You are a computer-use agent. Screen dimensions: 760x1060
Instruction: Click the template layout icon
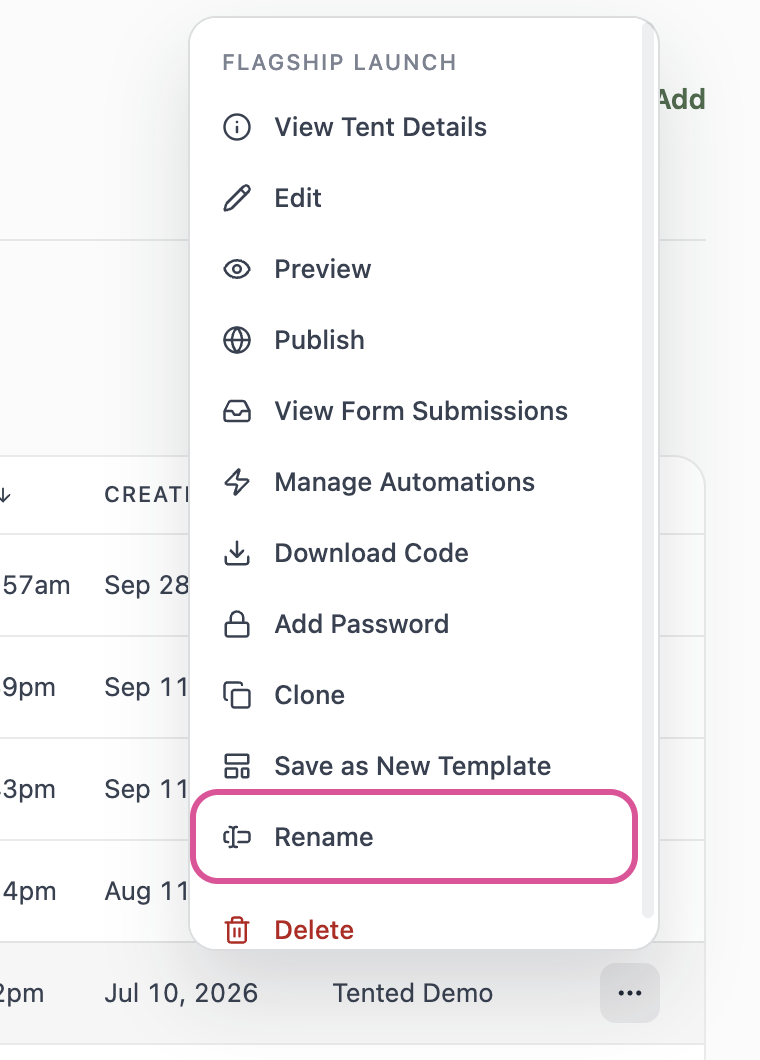point(237,766)
